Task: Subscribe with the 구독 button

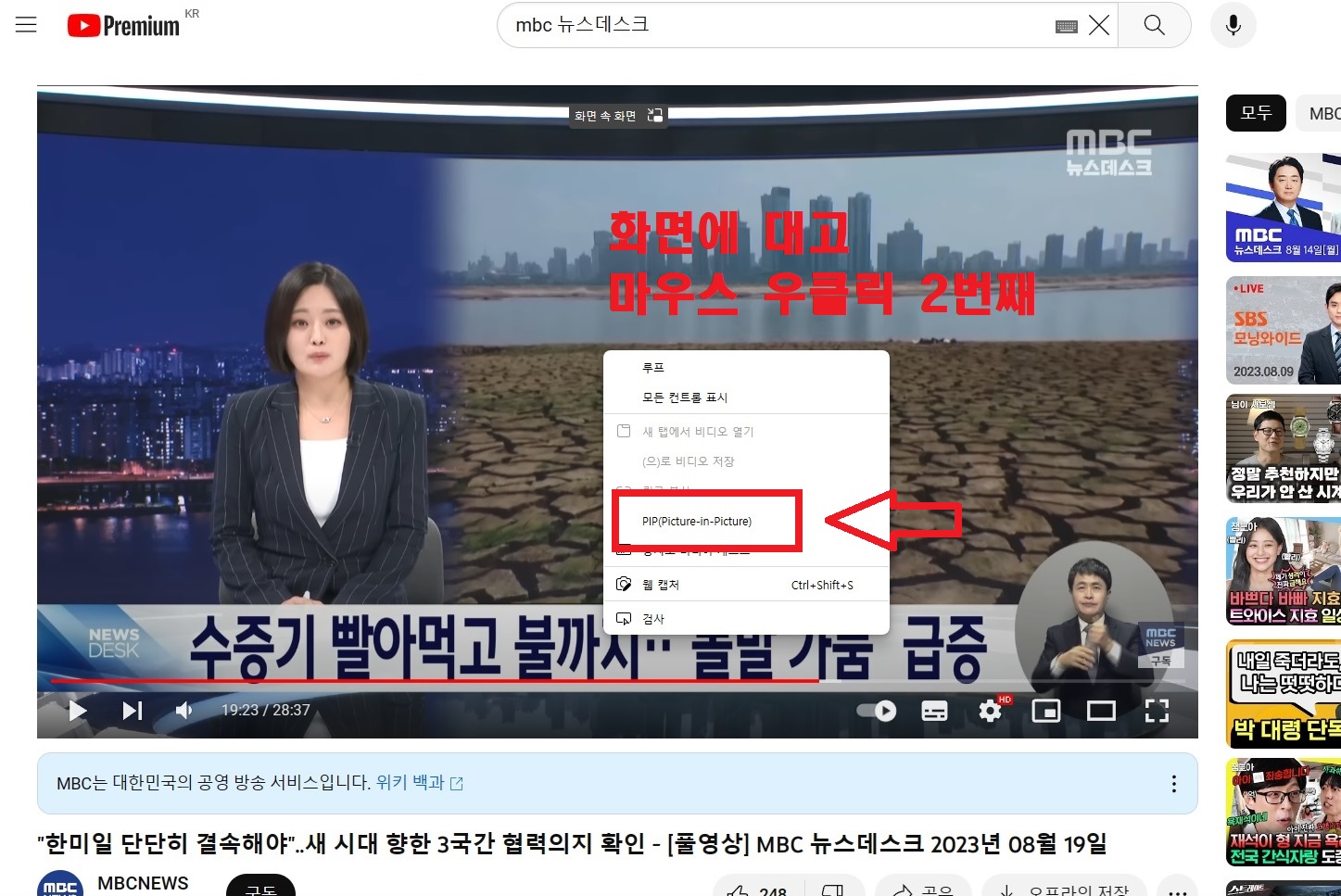Action: click(x=260, y=886)
